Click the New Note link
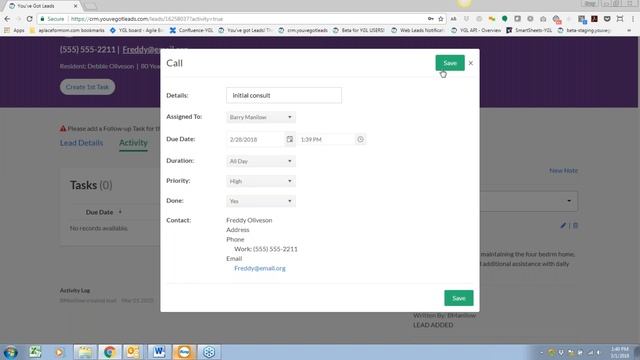 [x=563, y=171]
